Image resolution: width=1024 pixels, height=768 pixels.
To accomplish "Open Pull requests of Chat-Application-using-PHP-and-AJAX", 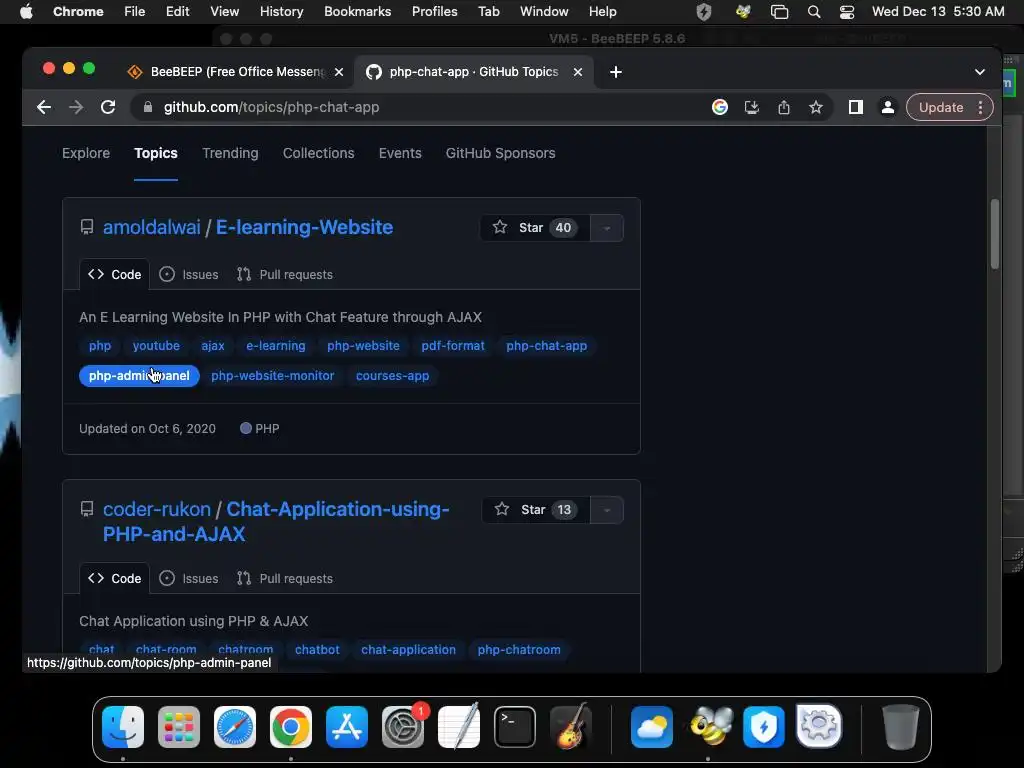I will click(285, 579).
